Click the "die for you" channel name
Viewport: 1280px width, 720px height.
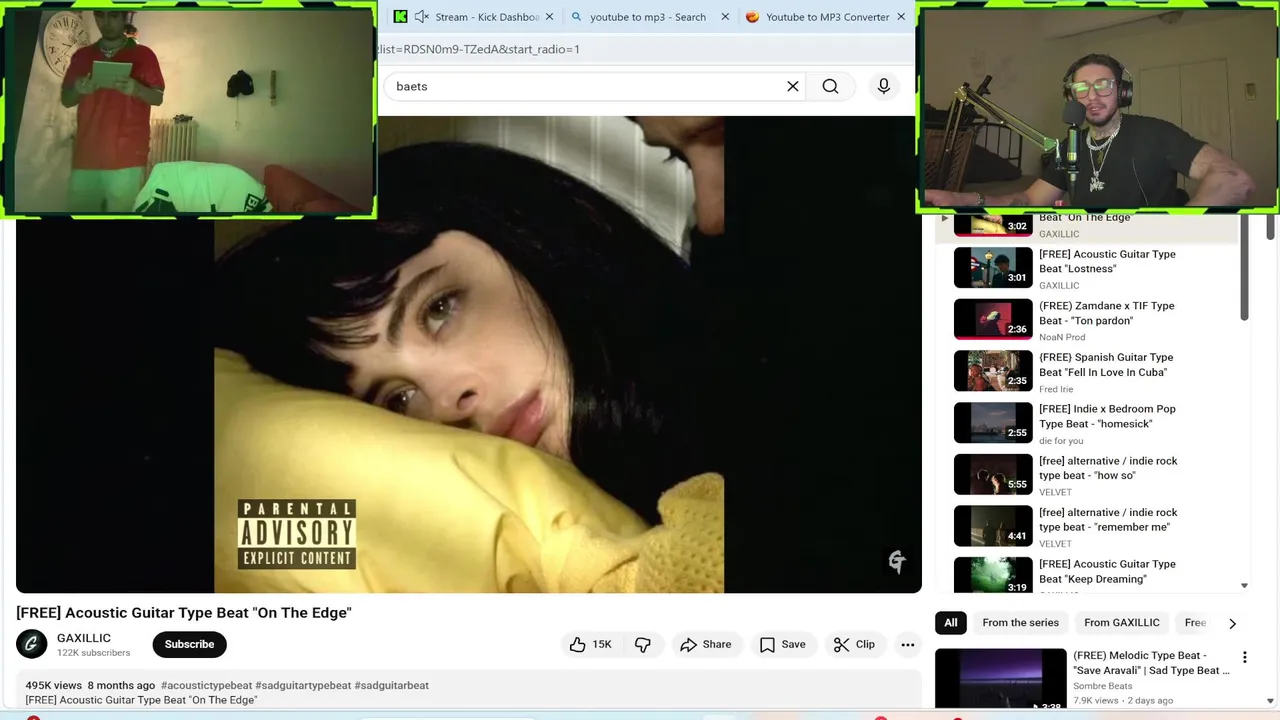pyautogui.click(x=1061, y=440)
